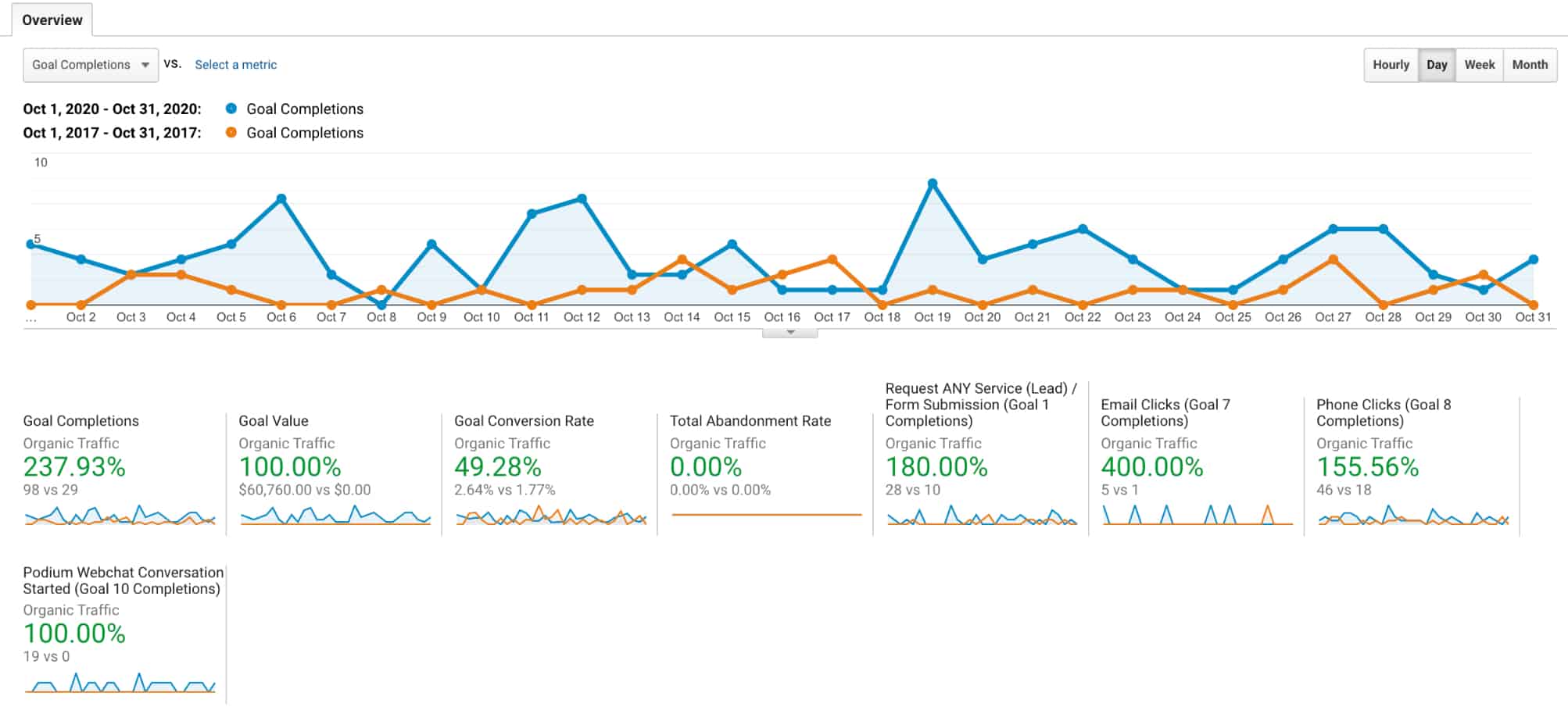Click the orange 2017 legend dot
Screen dimensions: 1568x714
pos(231,132)
